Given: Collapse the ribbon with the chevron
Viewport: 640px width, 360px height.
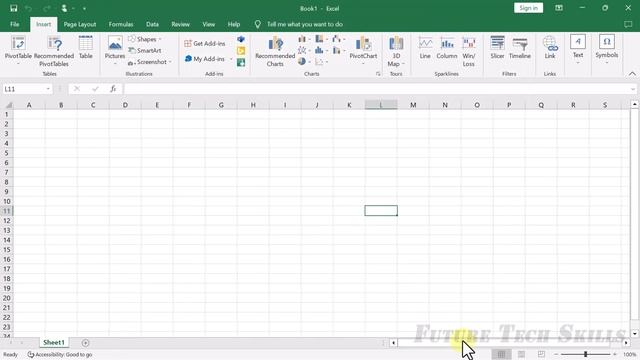Looking at the screenshot, I should [632, 74].
